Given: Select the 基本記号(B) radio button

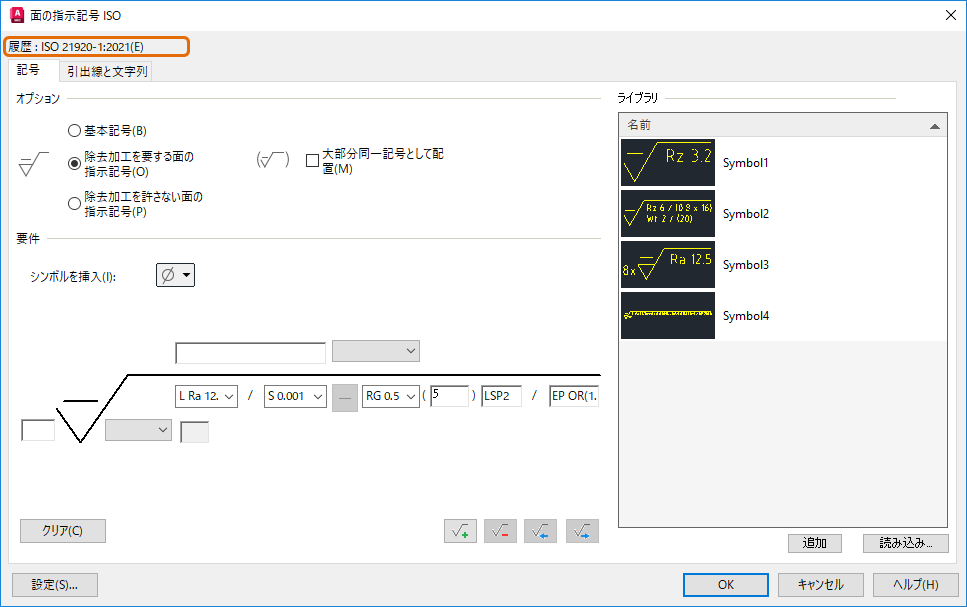Looking at the screenshot, I should coord(74,130).
